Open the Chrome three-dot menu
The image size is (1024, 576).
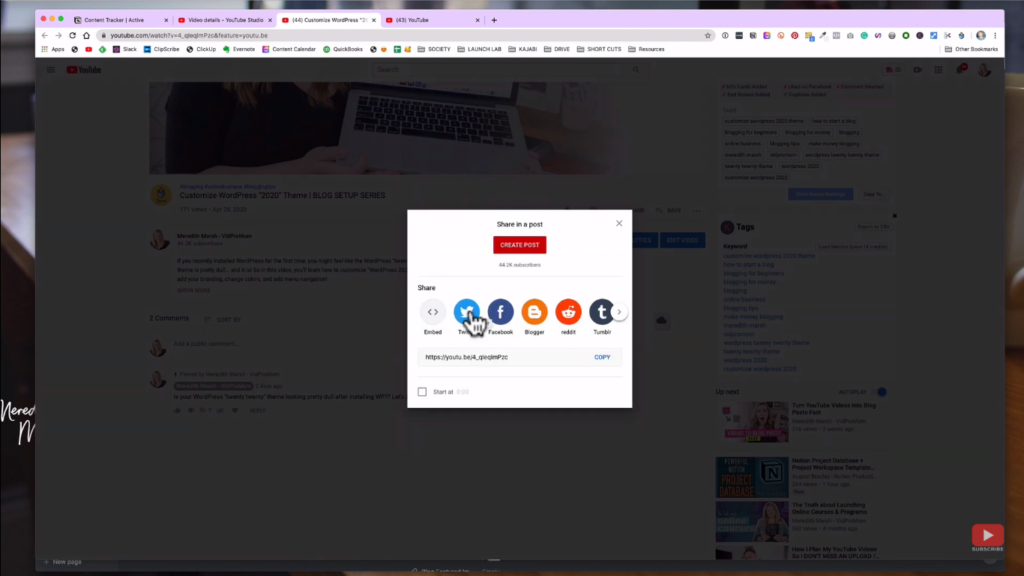click(995, 35)
